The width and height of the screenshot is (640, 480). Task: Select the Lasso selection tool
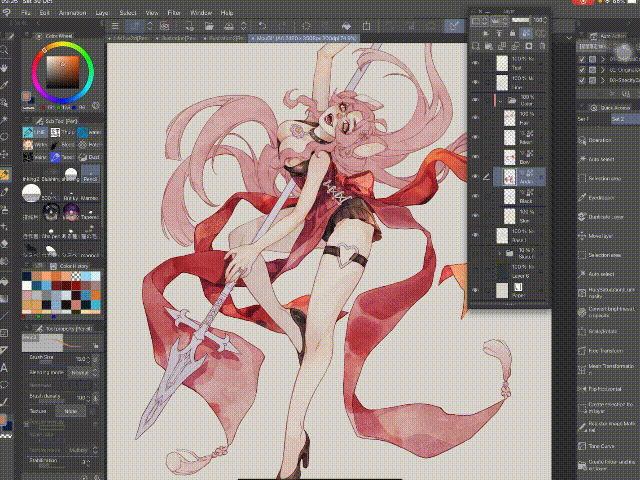[4, 137]
